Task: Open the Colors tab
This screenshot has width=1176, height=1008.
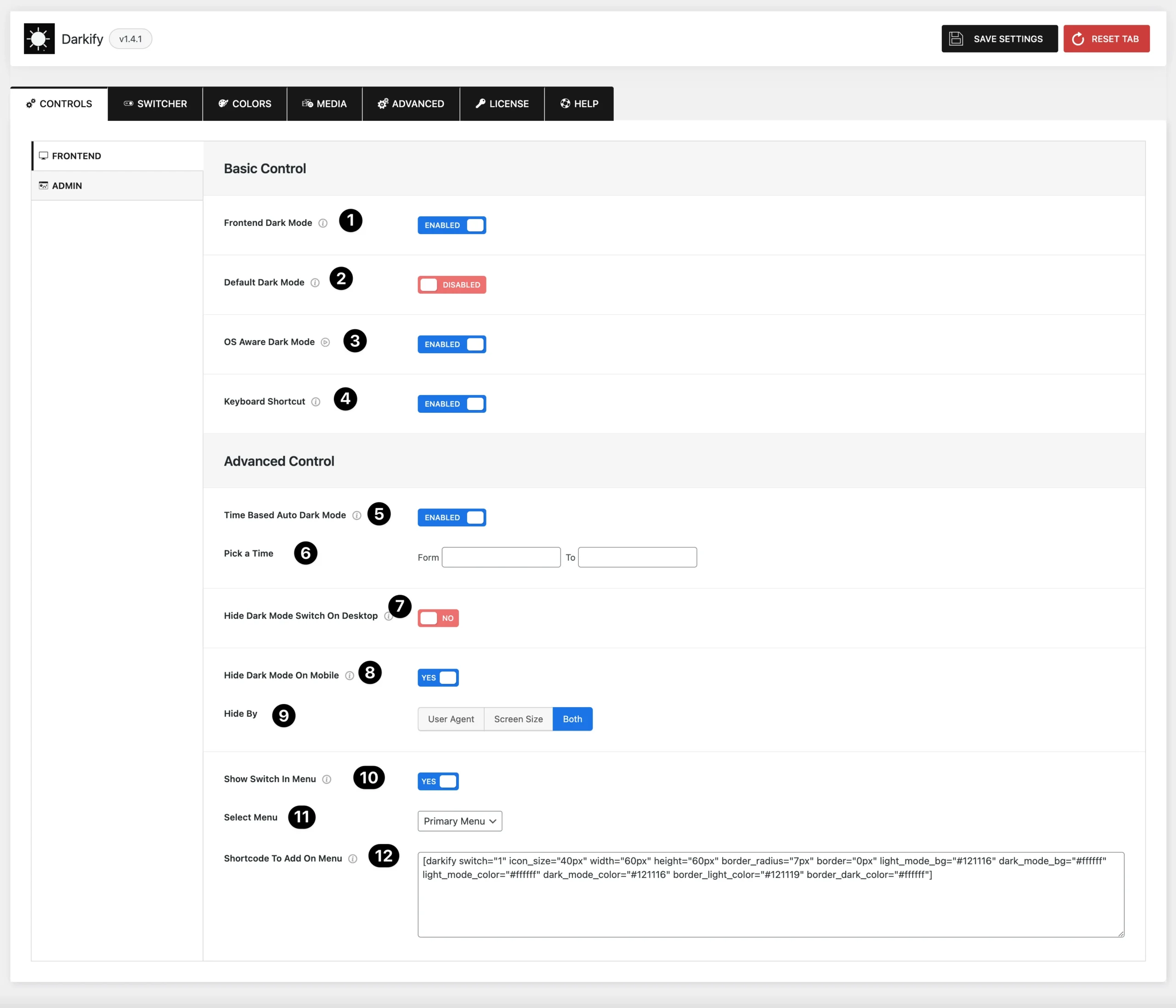Action: pos(245,104)
